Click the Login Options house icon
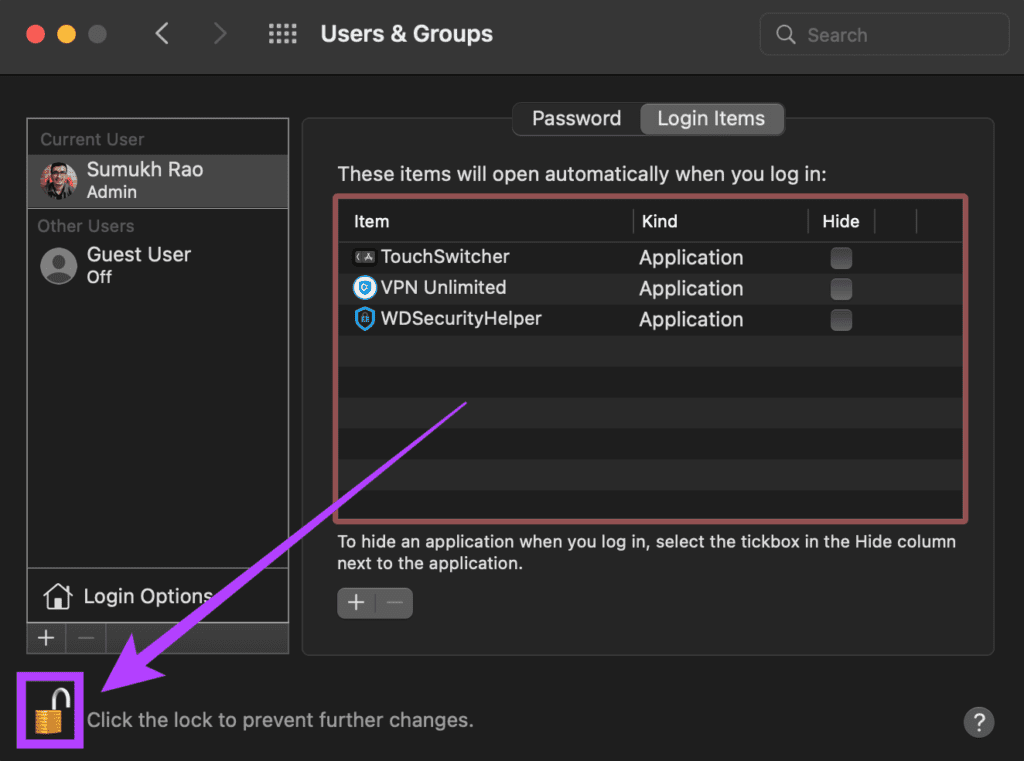The height and width of the screenshot is (761, 1024). coord(58,597)
